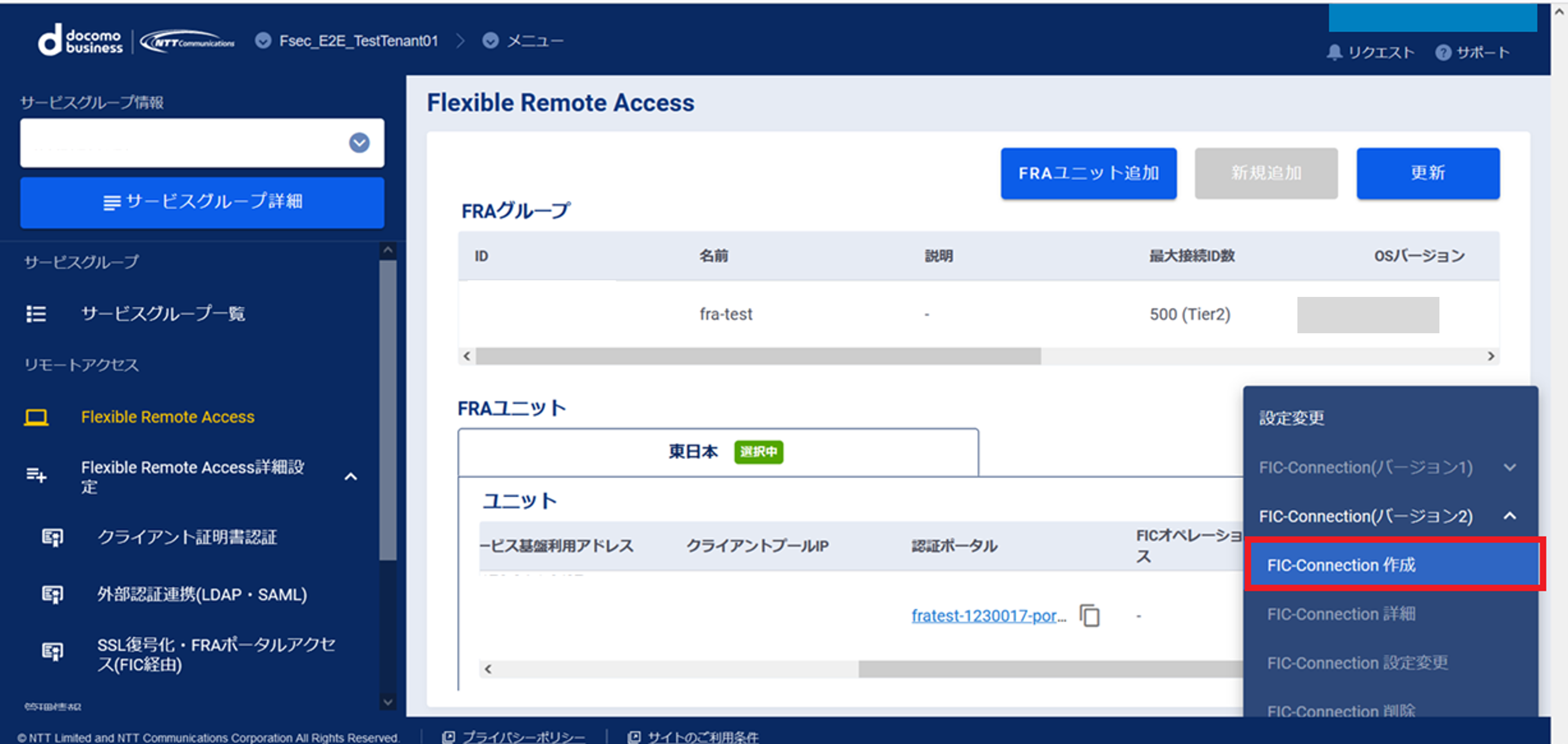Click the client certificate authentication icon
The image size is (1568, 744).
[x=52, y=537]
